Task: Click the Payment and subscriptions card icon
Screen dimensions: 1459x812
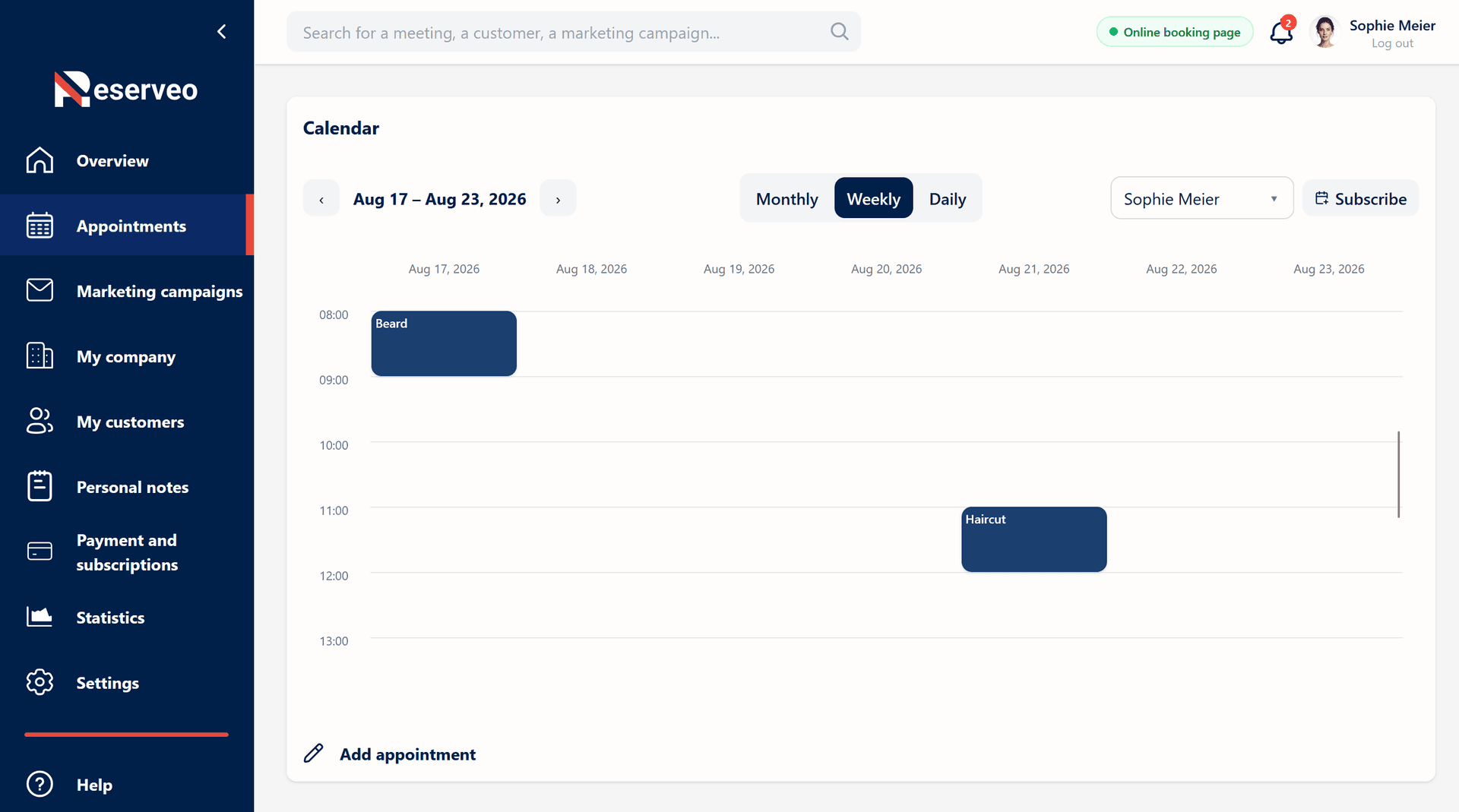Action: point(40,551)
